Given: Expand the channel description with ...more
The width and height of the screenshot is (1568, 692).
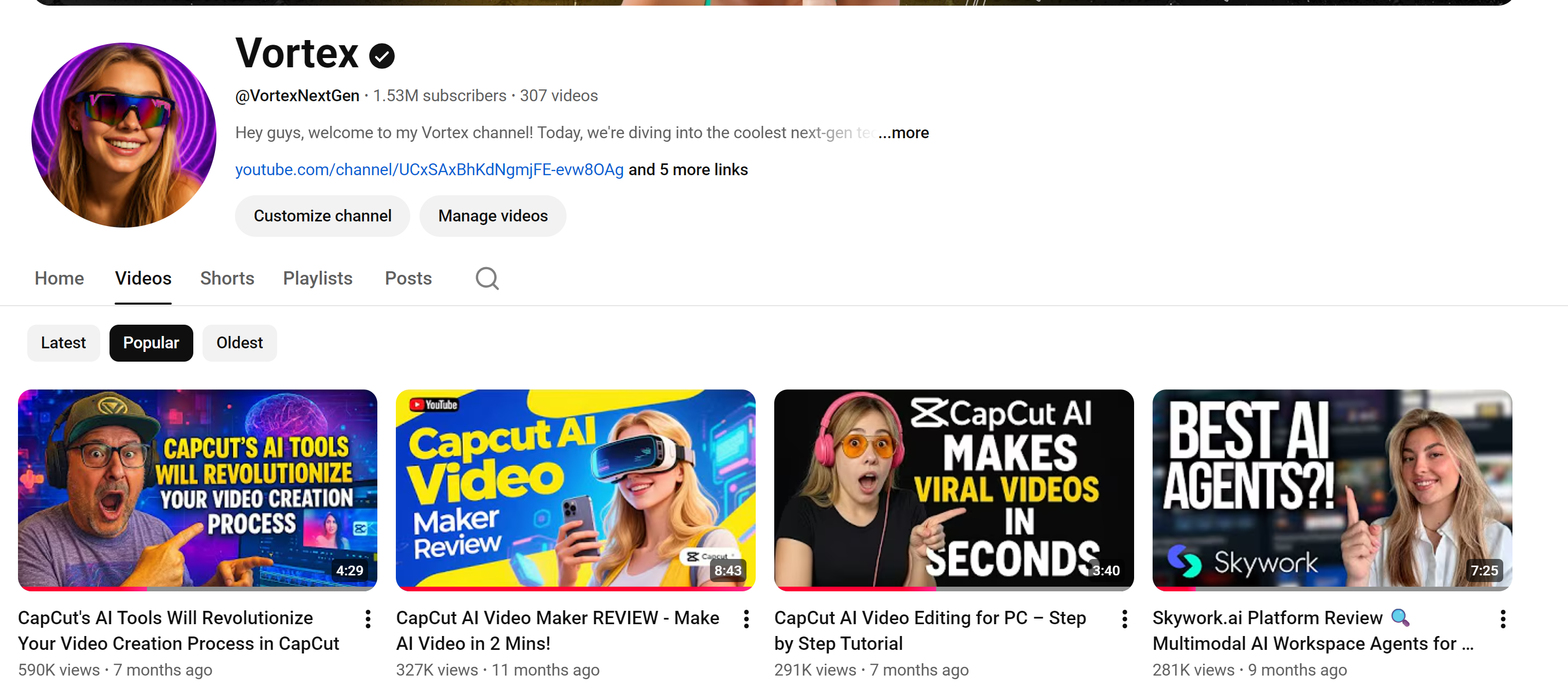Looking at the screenshot, I should [x=903, y=133].
